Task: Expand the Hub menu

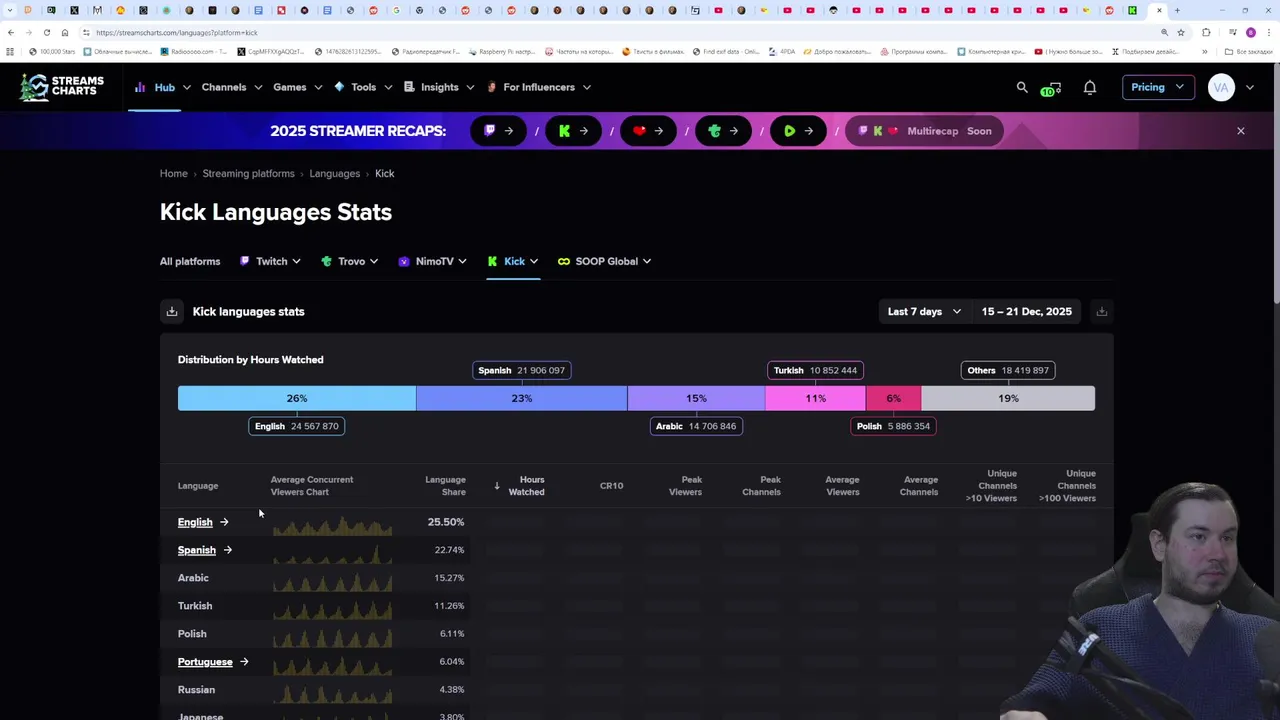Action: tap(162, 87)
